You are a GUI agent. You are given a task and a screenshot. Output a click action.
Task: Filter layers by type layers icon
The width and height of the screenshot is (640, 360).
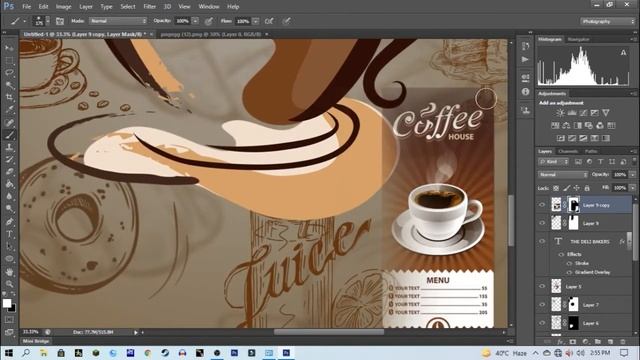click(x=600, y=162)
